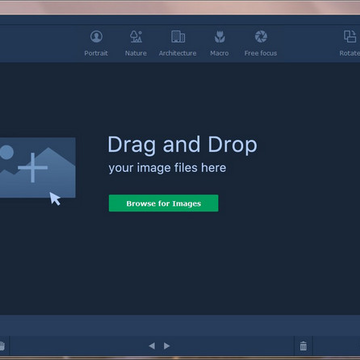Pick the Architecture mode icon
The height and width of the screenshot is (360, 360).
(178, 36)
